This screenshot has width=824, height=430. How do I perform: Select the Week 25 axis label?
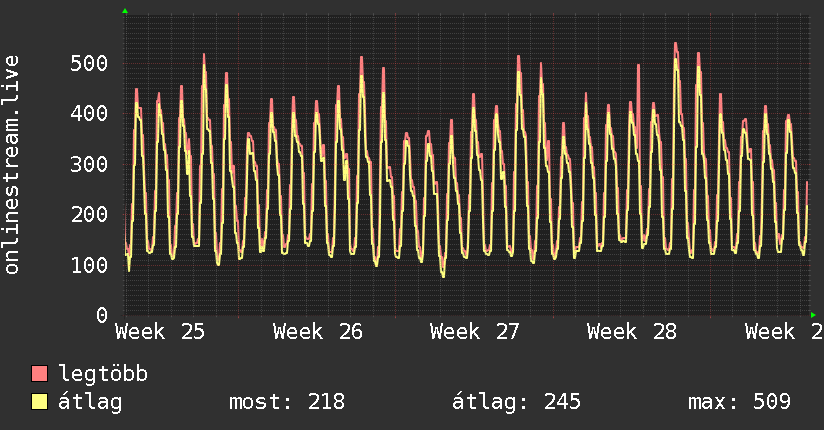click(160, 332)
